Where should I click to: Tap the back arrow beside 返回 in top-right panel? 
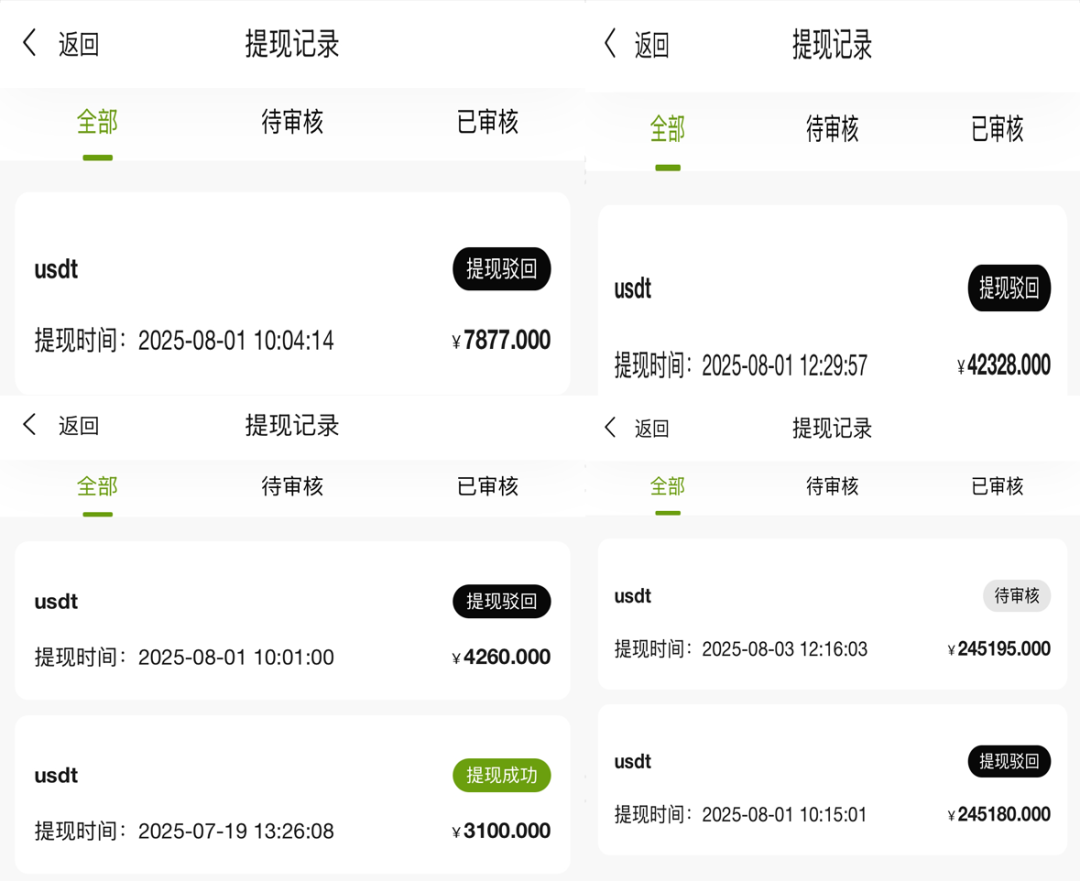coord(610,45)
